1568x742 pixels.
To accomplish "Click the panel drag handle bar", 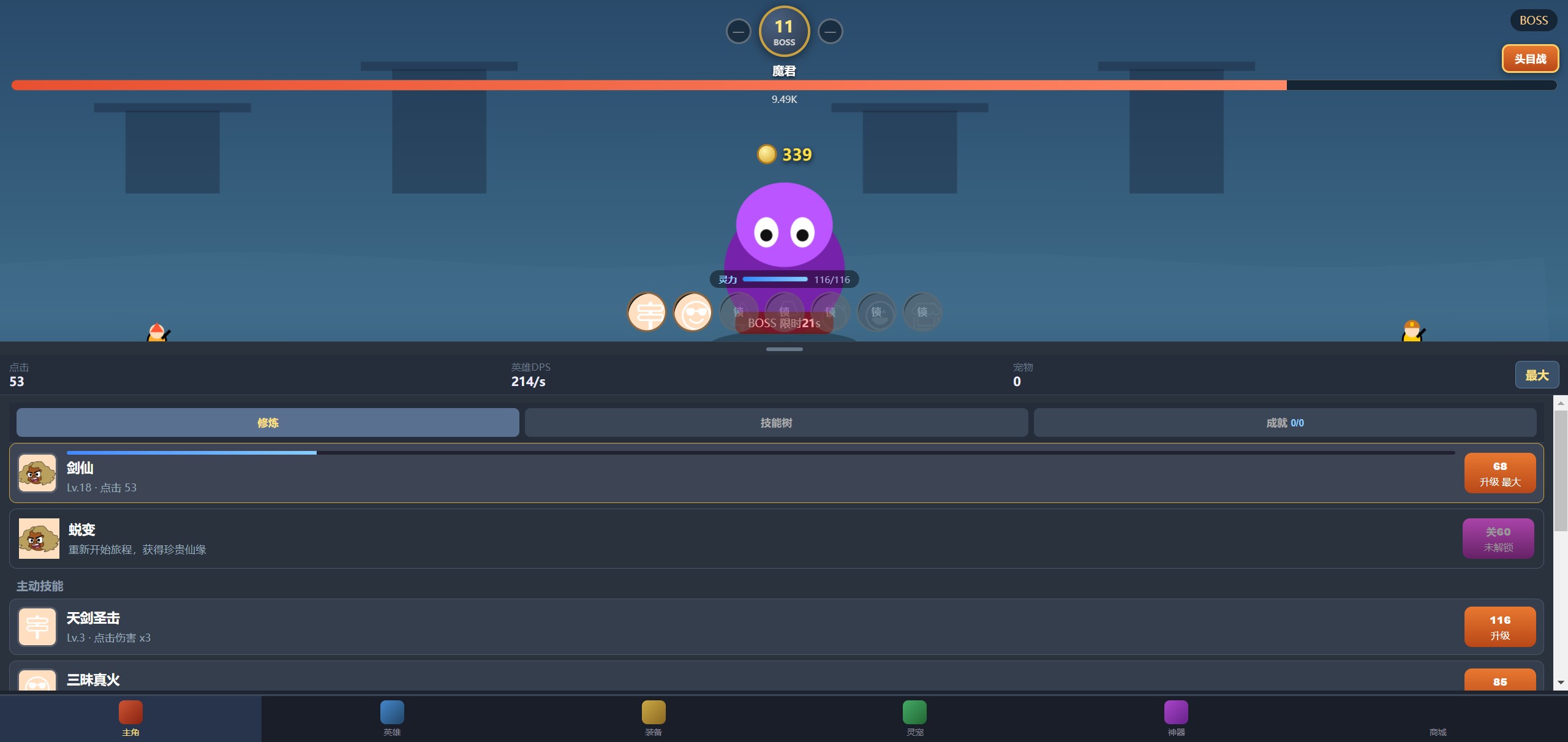I will pyautogui.click(x=784, y=349).
